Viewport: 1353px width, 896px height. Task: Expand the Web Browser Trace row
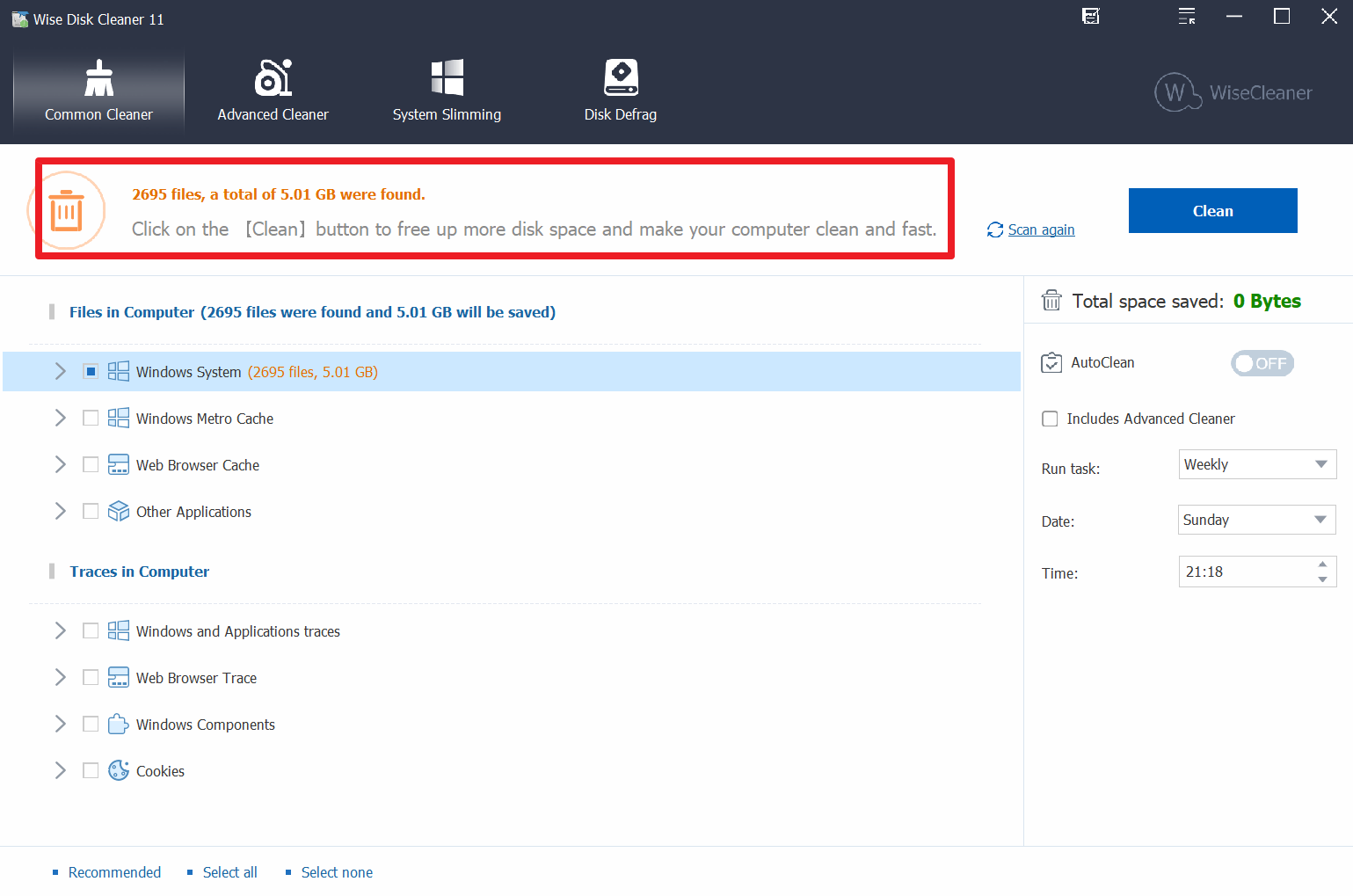pos(60,677)
